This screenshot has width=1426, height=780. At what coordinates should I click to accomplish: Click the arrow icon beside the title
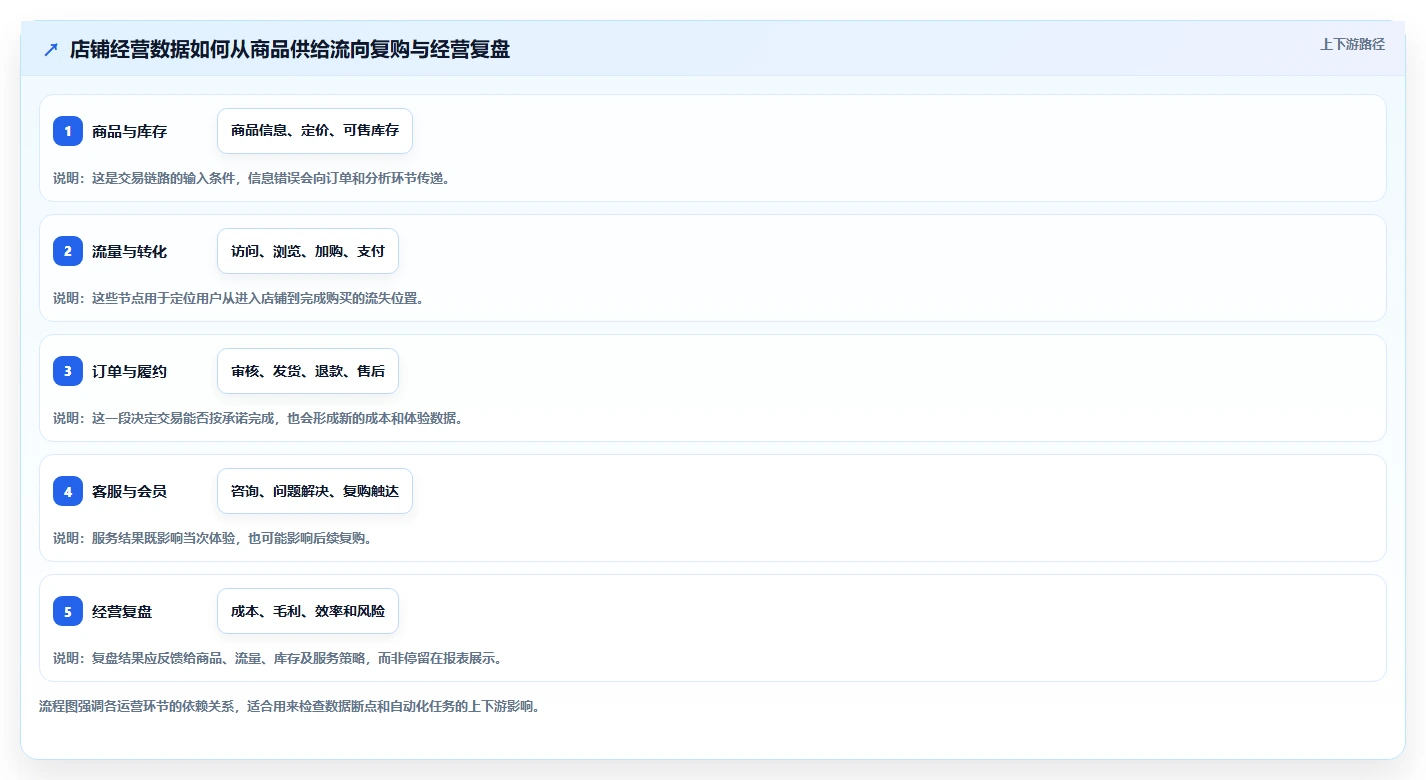click(x=51, y=49)
